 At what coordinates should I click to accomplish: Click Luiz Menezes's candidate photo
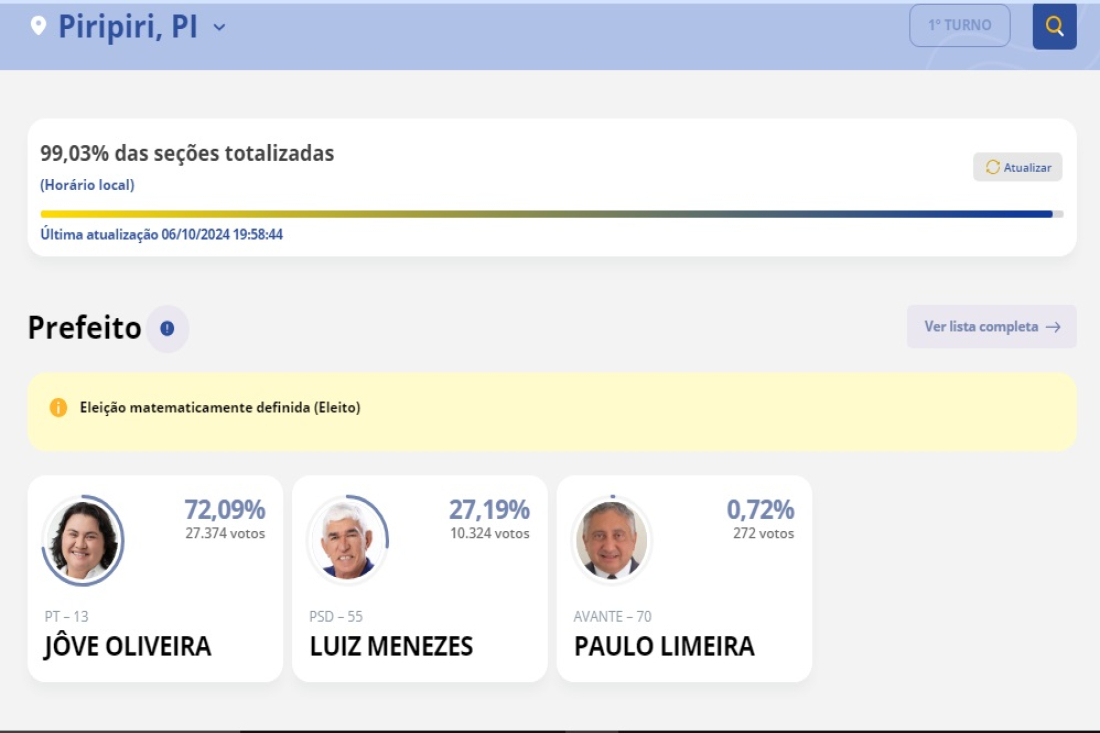(x=348, y=540)
